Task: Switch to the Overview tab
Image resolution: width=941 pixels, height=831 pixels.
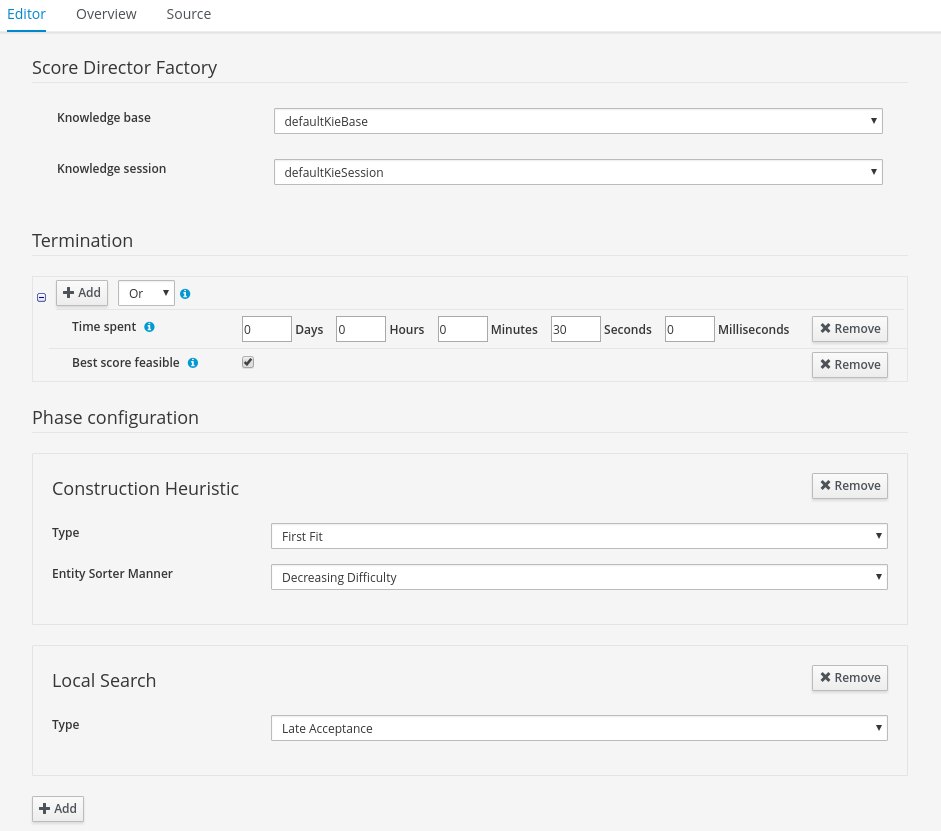Action: 106,14
